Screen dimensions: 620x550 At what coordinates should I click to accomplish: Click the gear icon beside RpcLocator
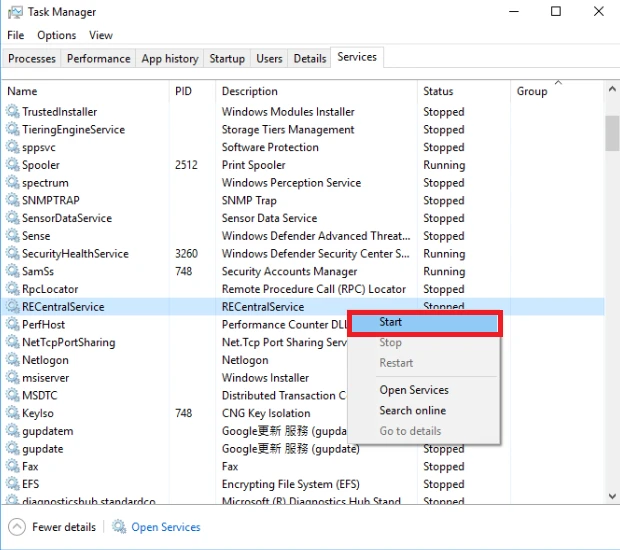point(13,289)
